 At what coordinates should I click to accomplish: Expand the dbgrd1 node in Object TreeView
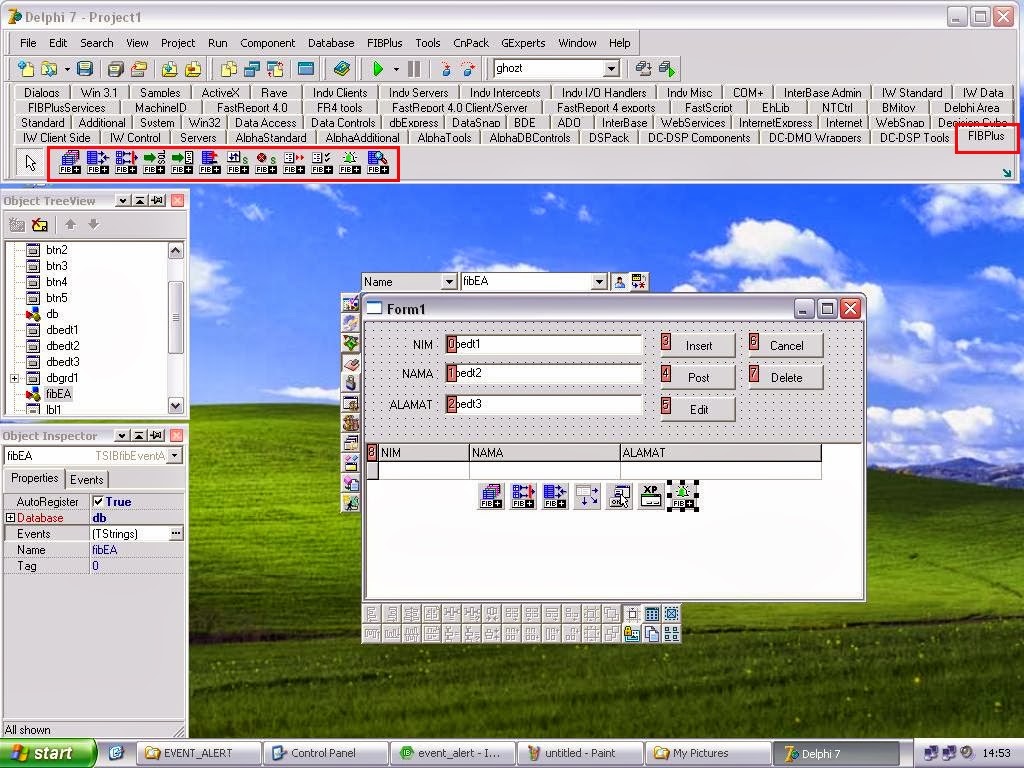[14, 378]
